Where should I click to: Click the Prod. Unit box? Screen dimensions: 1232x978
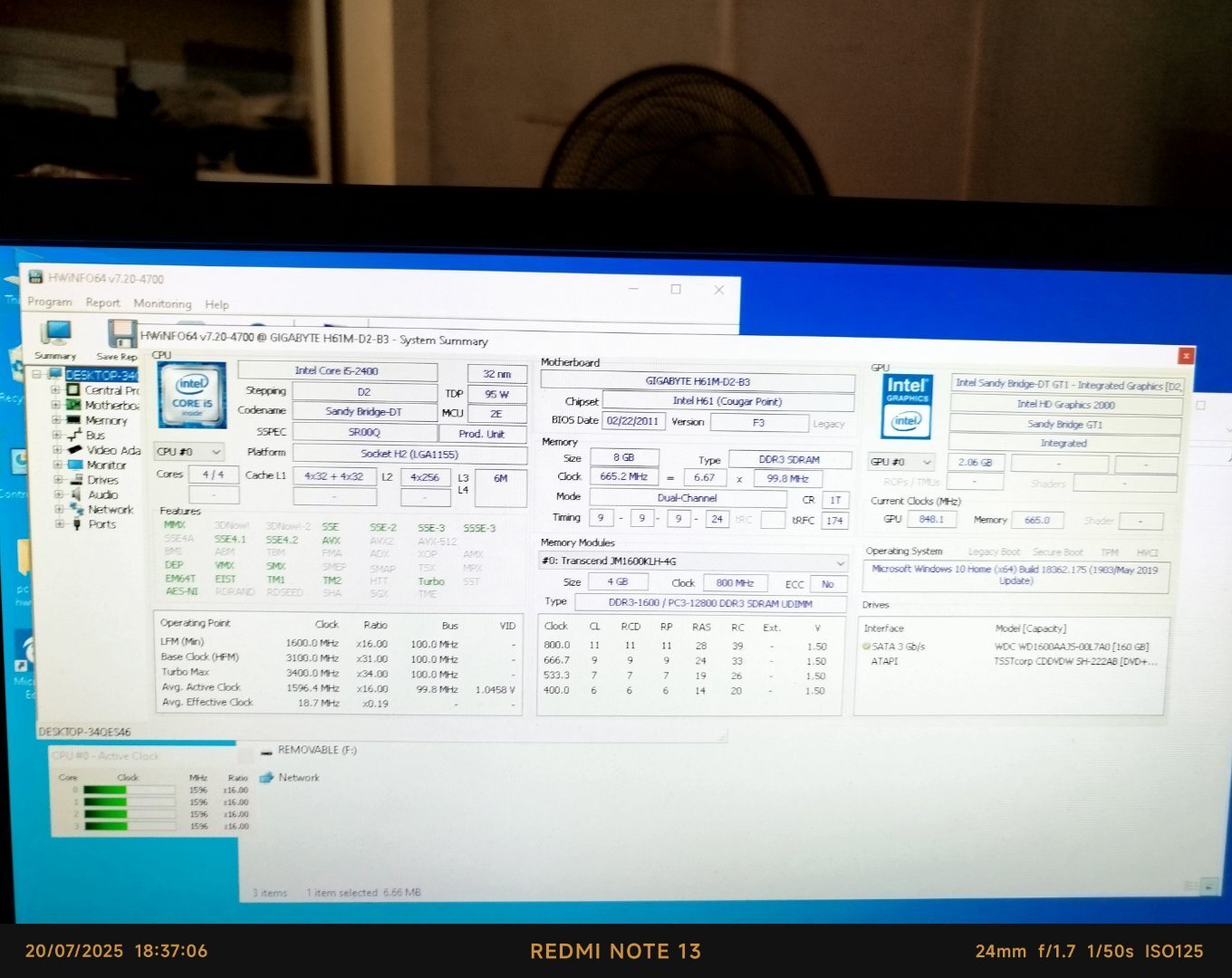click(x=482, y=434)
